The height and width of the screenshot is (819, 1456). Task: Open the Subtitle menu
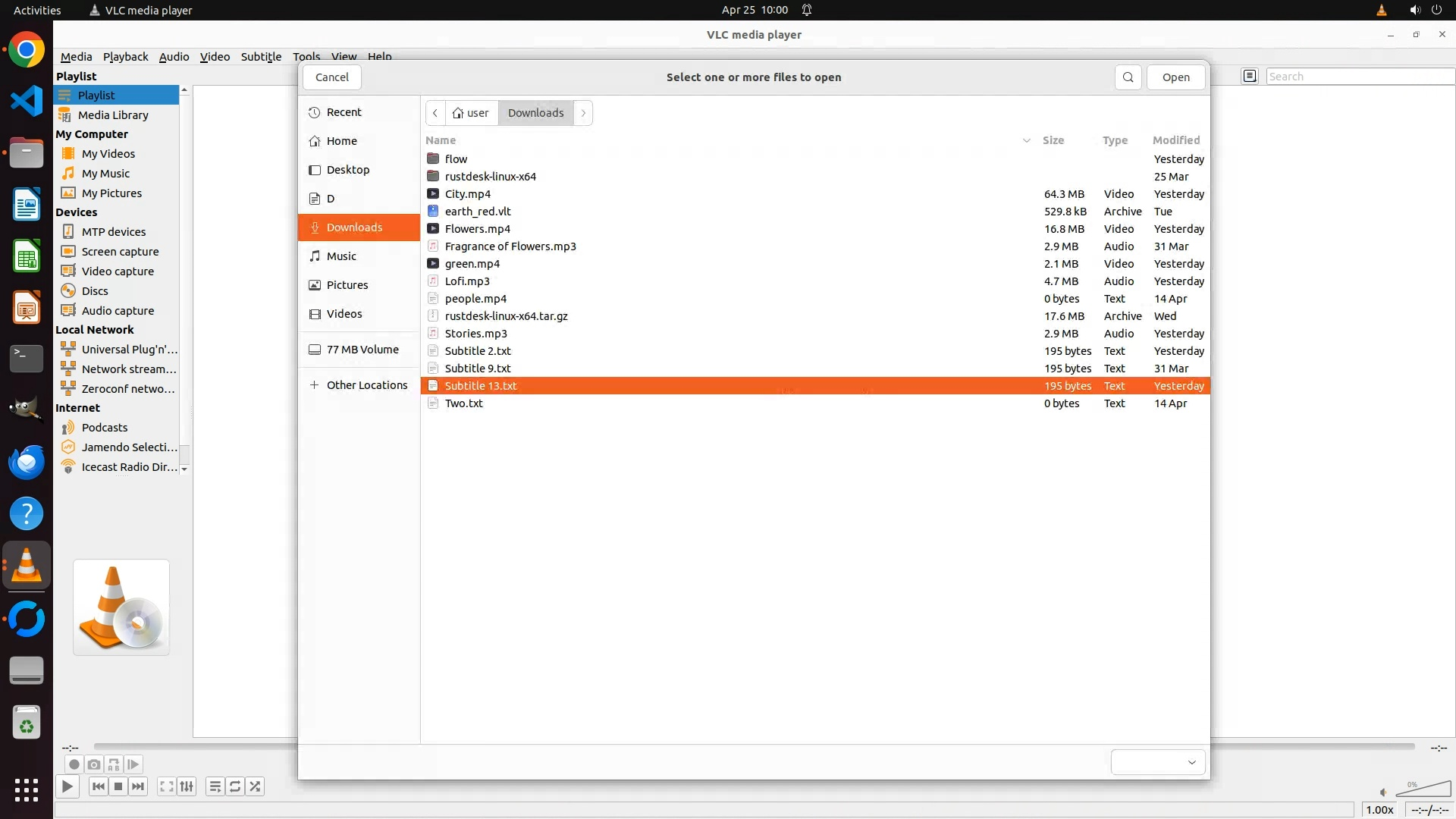(x=261, y=57)
